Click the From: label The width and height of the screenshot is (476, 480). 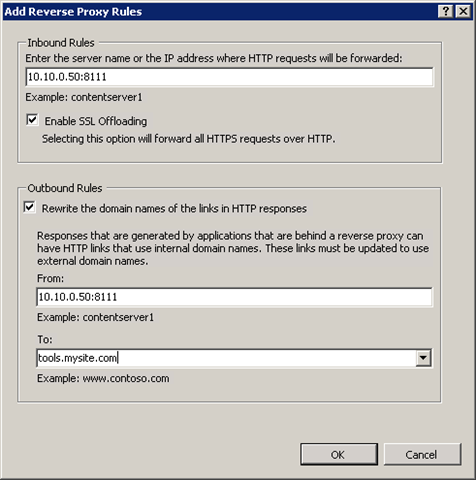point(50,278)
